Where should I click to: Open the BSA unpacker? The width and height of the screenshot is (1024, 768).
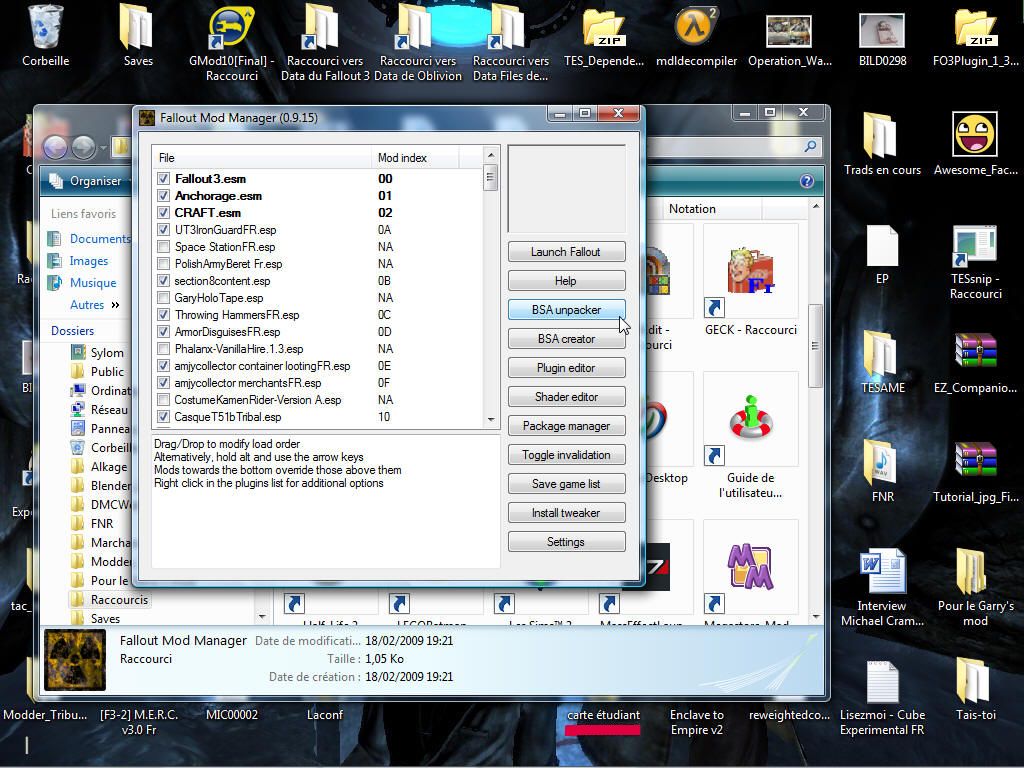coord(566,310)
